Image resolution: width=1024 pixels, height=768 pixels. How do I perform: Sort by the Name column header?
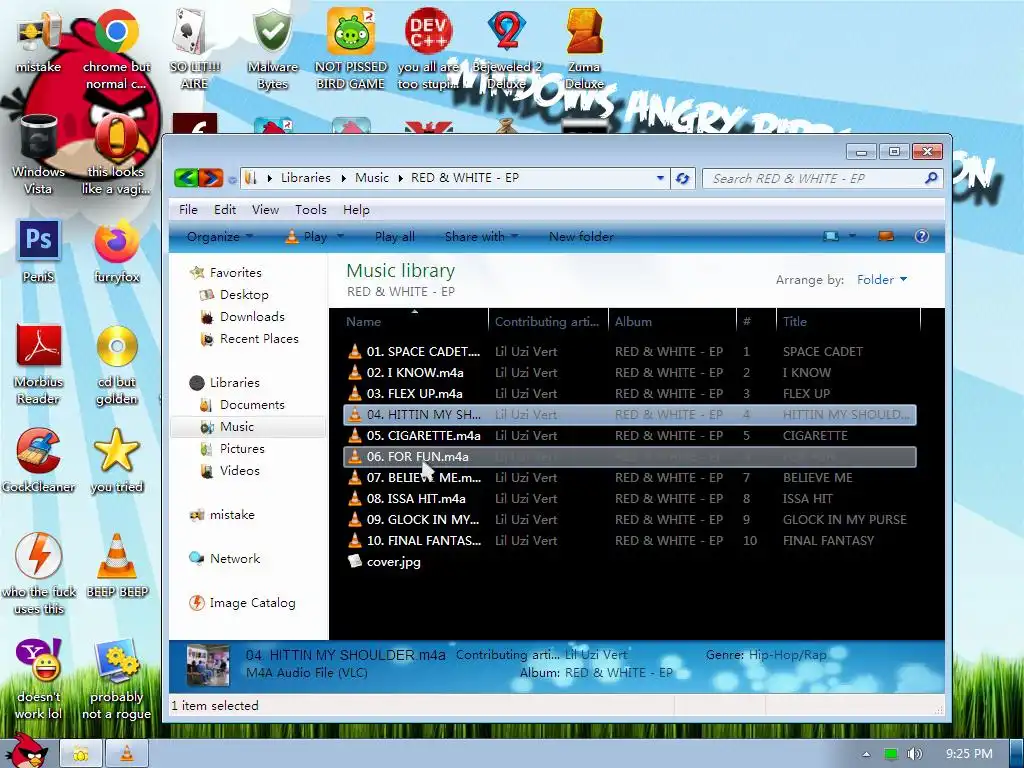414,321
